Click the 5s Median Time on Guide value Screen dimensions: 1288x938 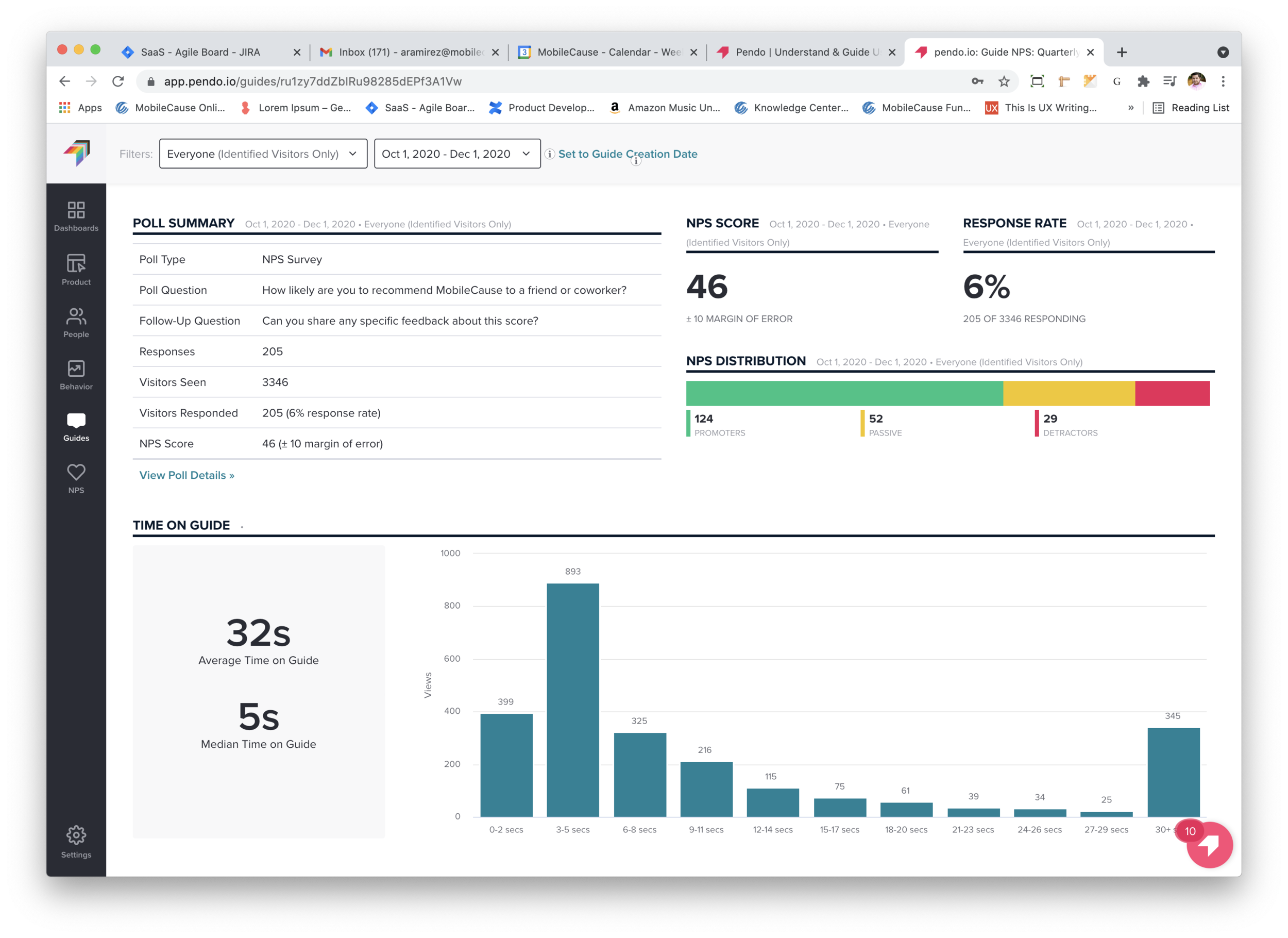(259, 716)
